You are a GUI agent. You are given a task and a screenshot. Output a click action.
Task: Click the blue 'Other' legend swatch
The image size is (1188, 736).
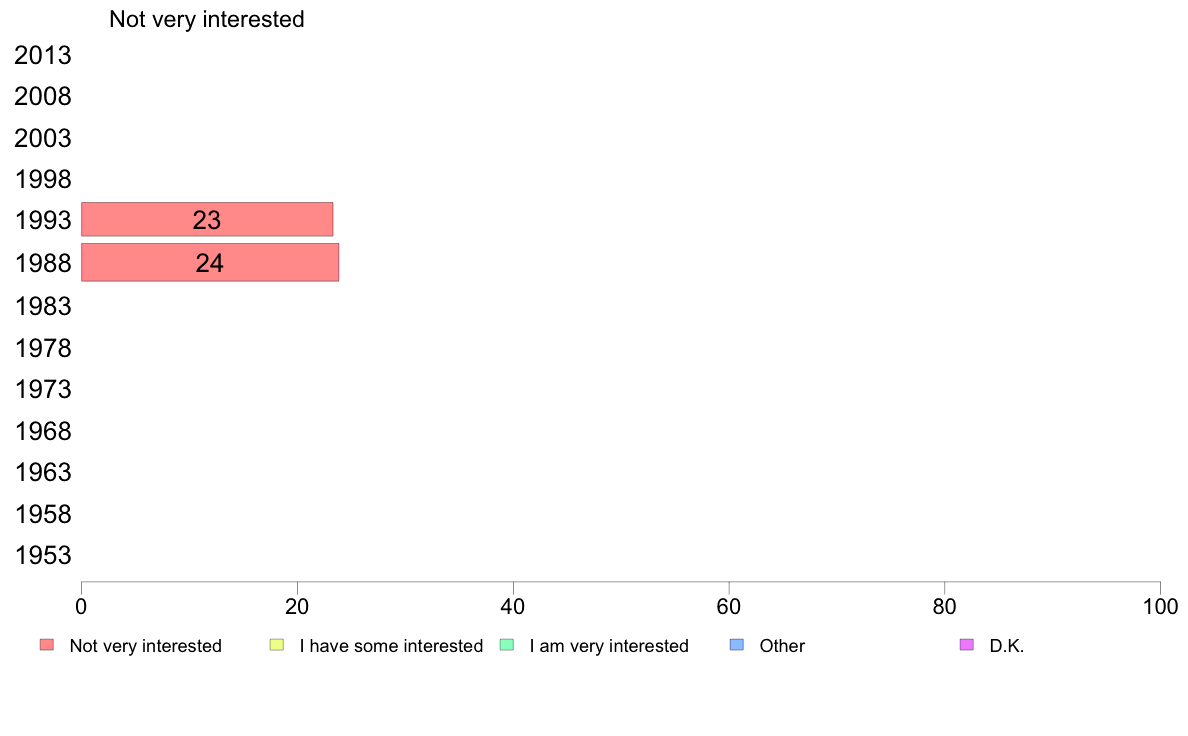(737, 645)
